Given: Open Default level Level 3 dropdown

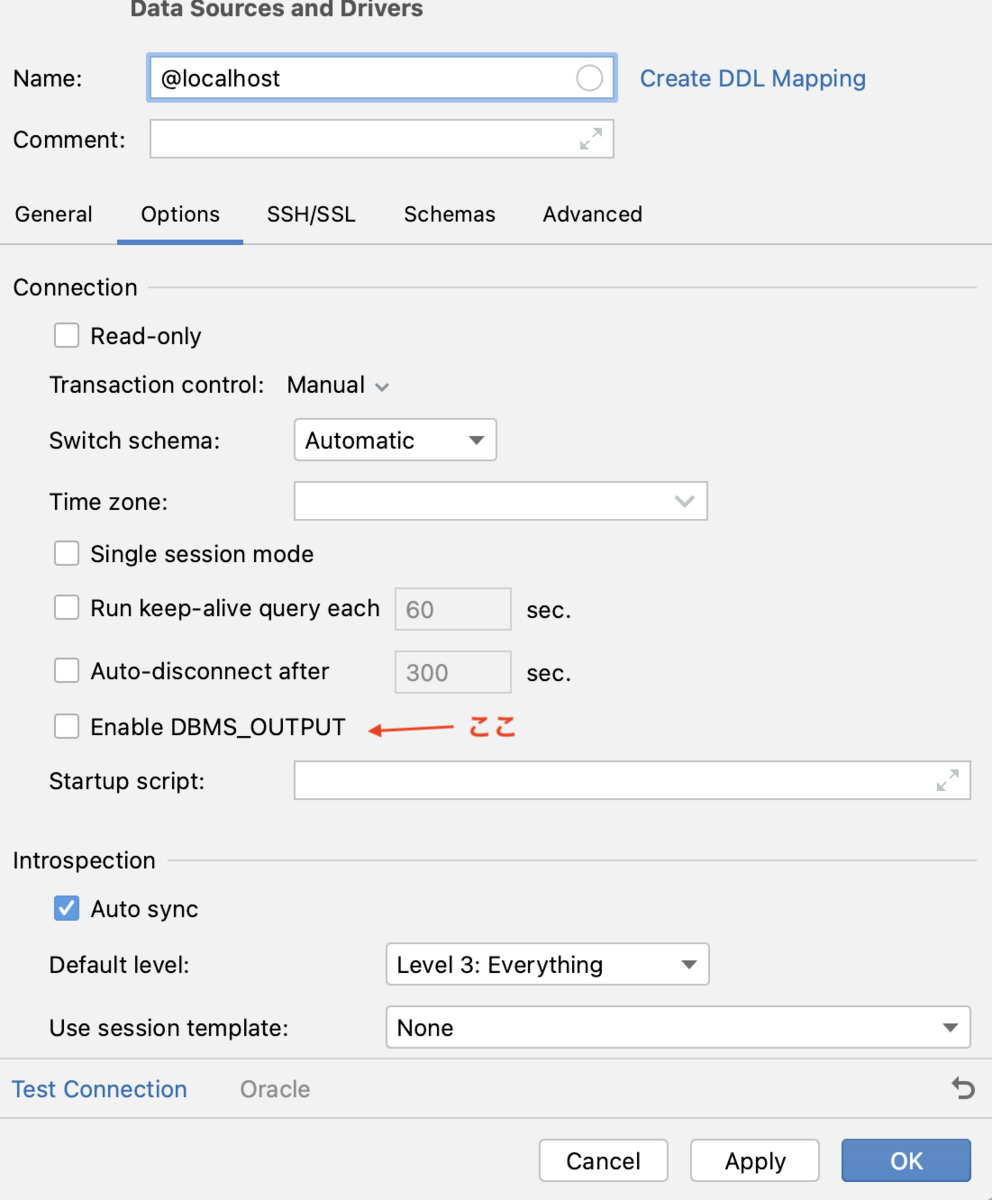Looking at the screenshot, I should tap(547, 965).
